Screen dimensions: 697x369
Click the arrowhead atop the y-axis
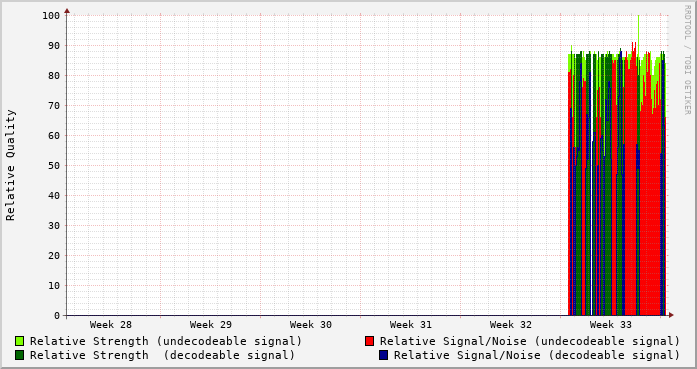click(x=67, y=11)
